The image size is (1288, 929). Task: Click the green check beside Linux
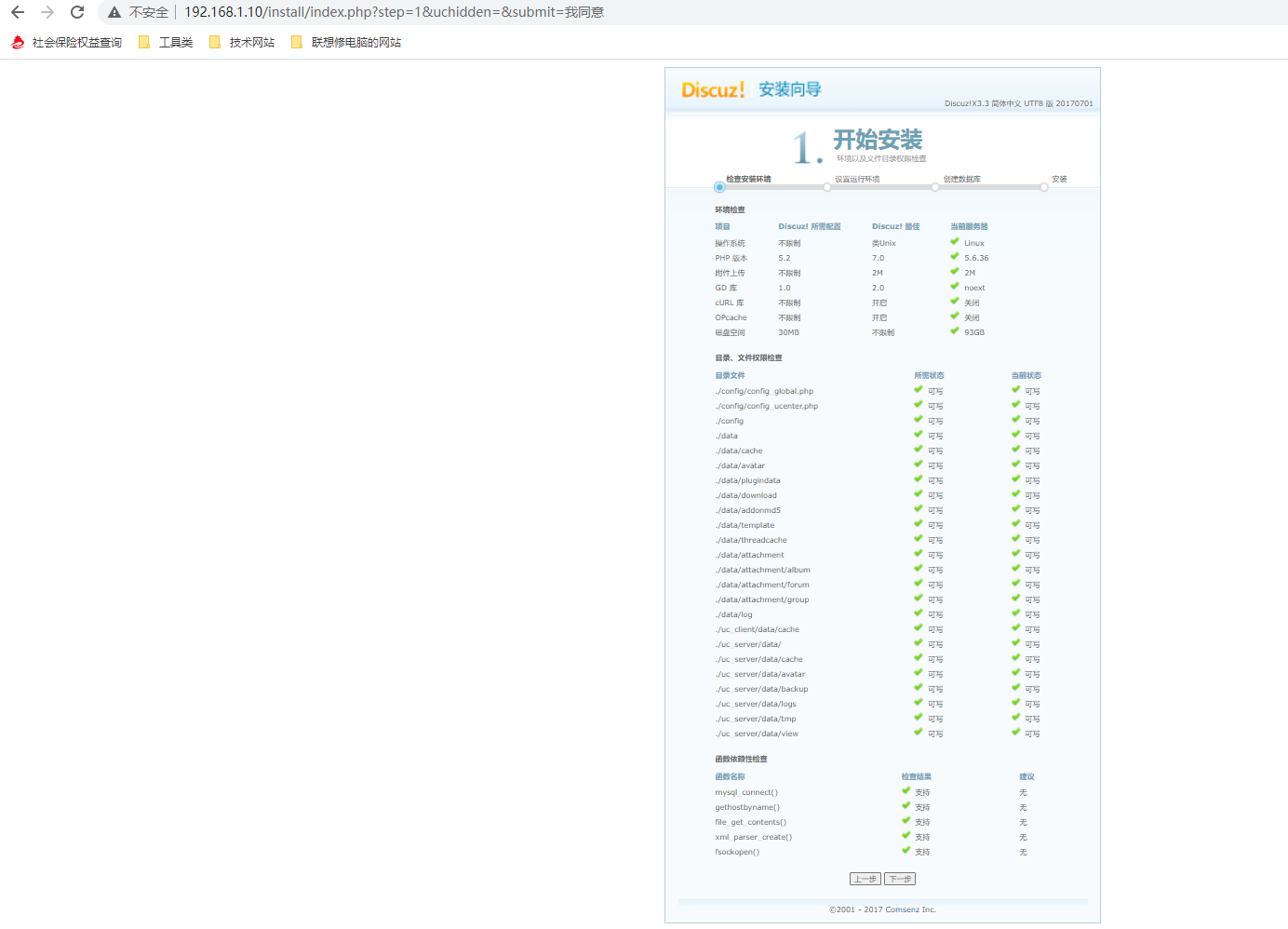click(954, 241)
